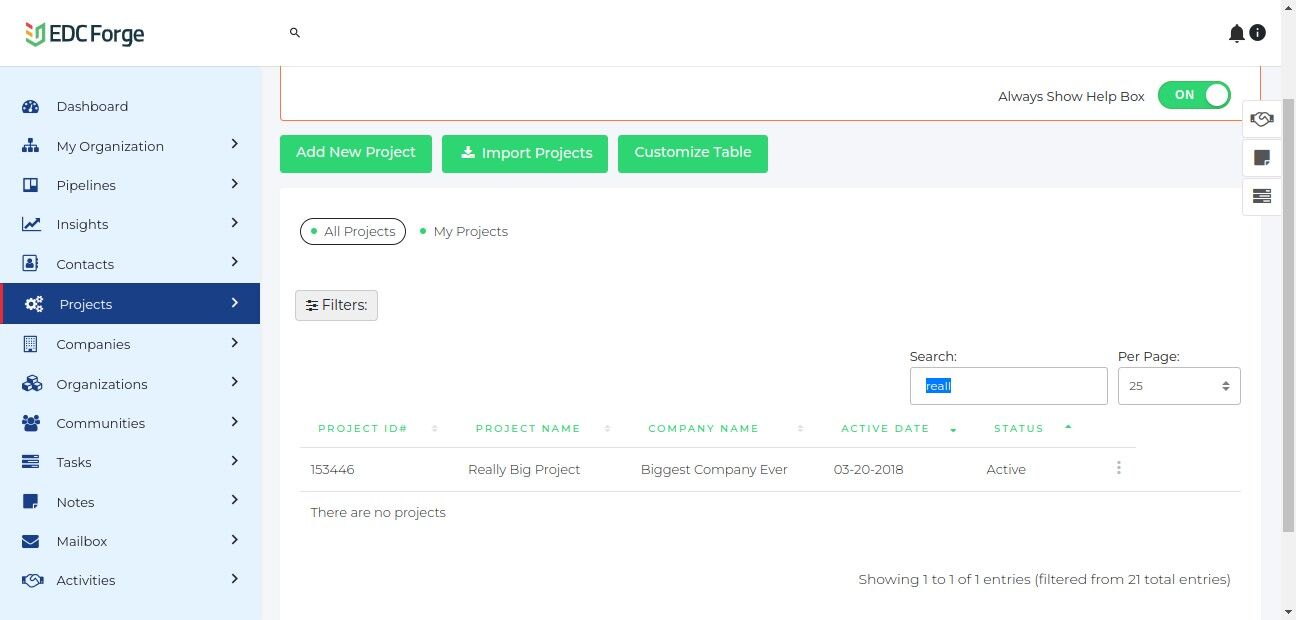
Task: Expand the Filters panel
Action: click(x=336, y=305)
